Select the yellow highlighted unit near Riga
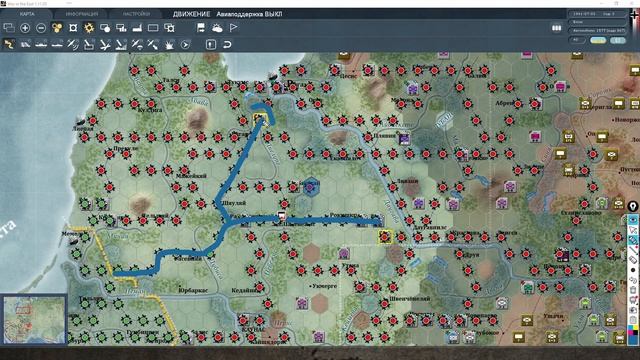Image resolution: width=640 pixels, height=360 pixels. point(260,119)
